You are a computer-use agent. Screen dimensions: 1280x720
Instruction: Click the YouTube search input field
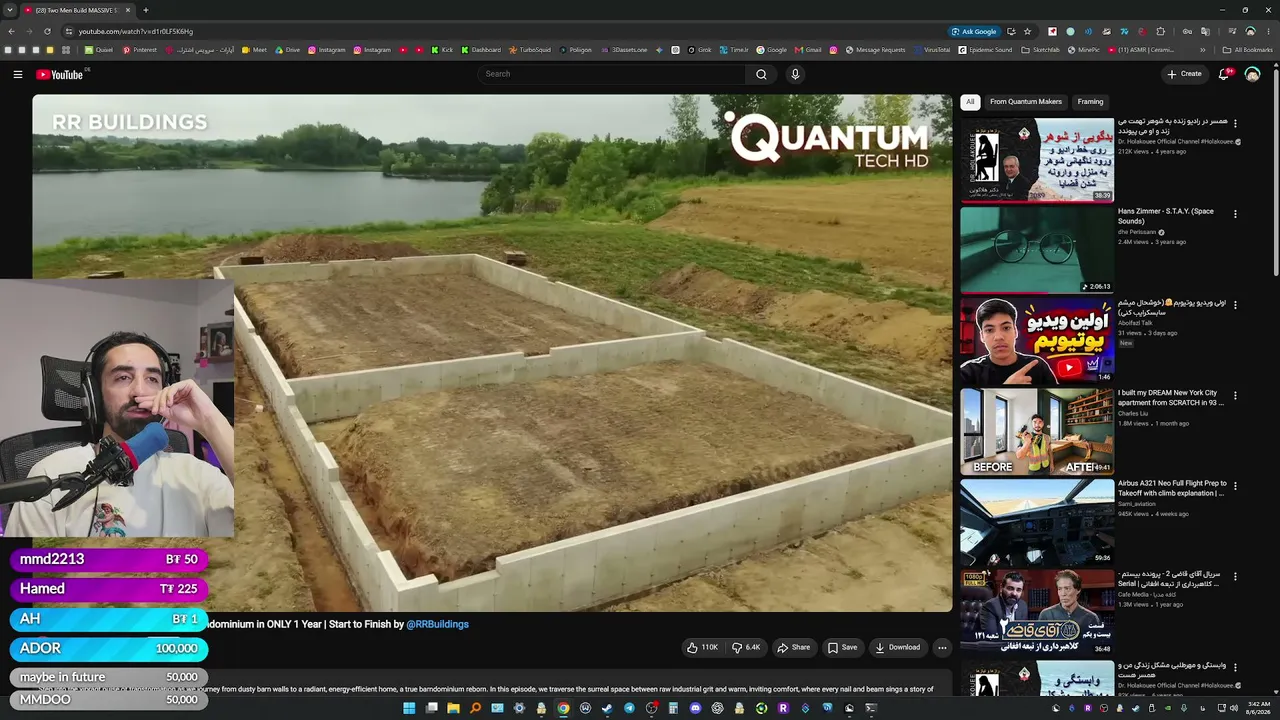point(612,74)
